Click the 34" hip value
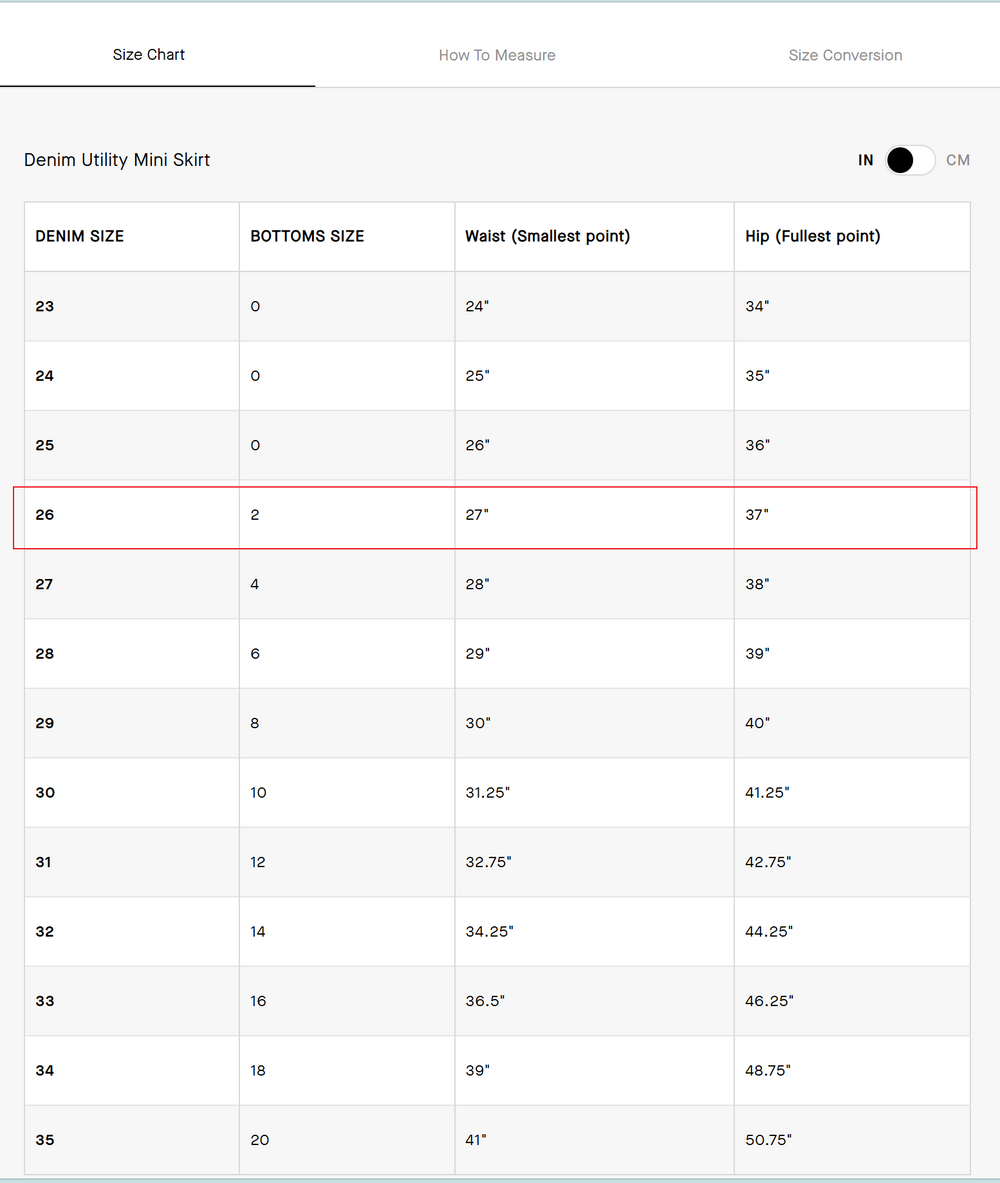Screen dimensions: 1000x1183 coord(757,306)
